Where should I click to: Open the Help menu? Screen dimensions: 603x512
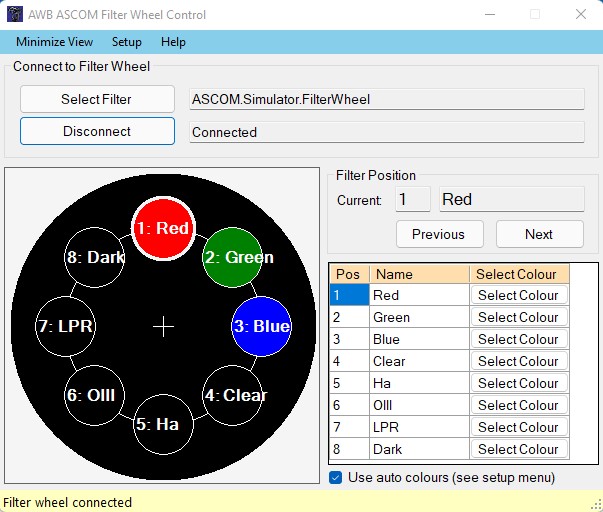173,42
